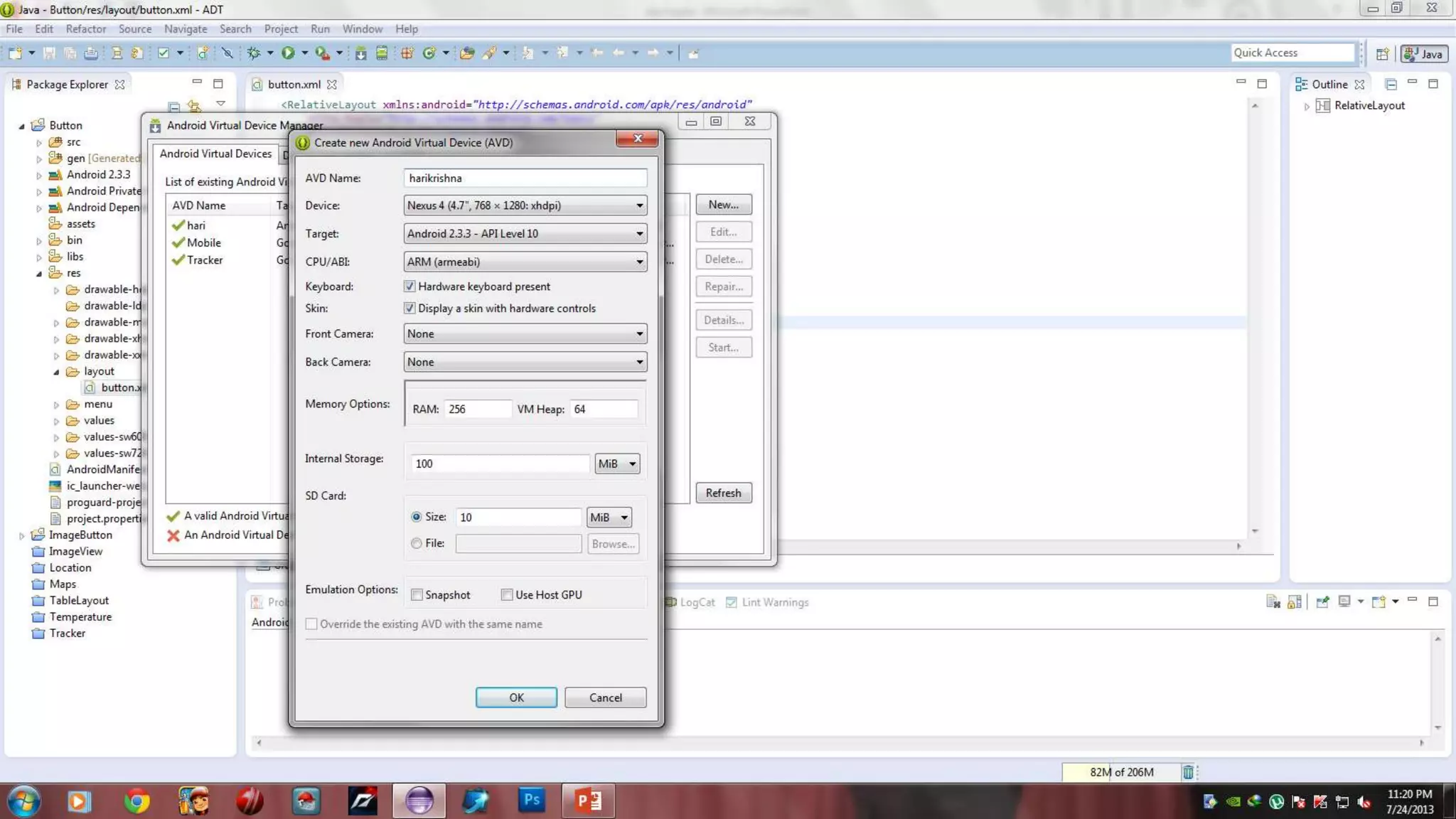Expand the ImageButton project tree

coord(22,535)
